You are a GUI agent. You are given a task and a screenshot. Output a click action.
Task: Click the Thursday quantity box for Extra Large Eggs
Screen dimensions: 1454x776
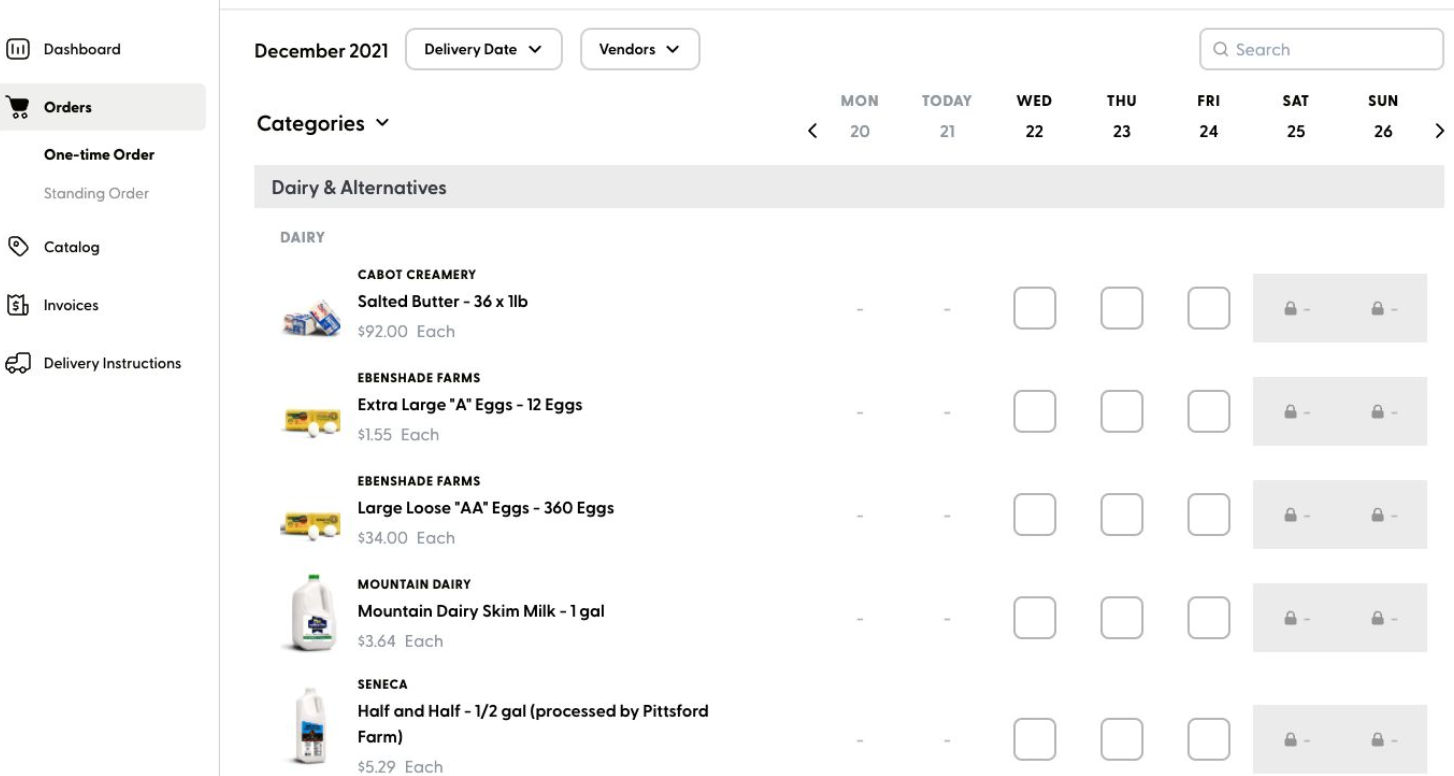pos(1121,411)
